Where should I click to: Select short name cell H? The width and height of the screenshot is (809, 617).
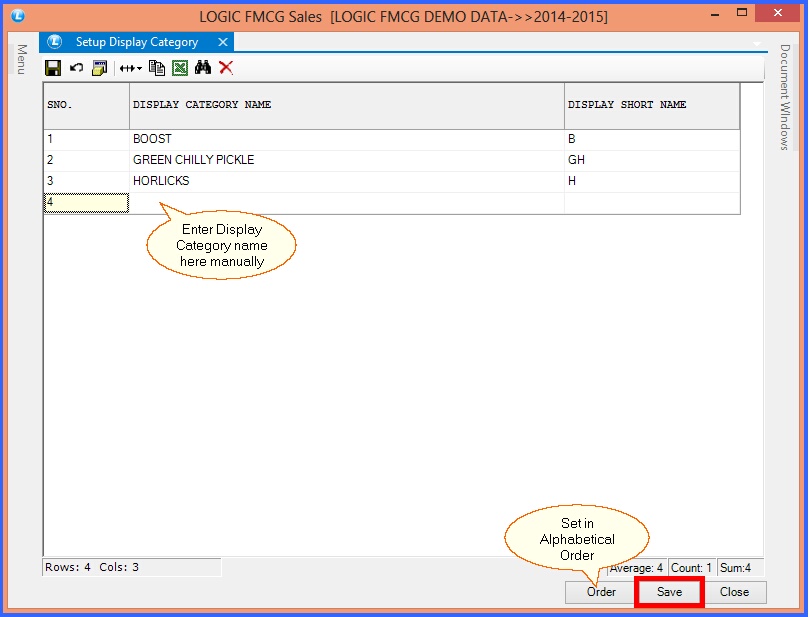[x=652, y=181]
